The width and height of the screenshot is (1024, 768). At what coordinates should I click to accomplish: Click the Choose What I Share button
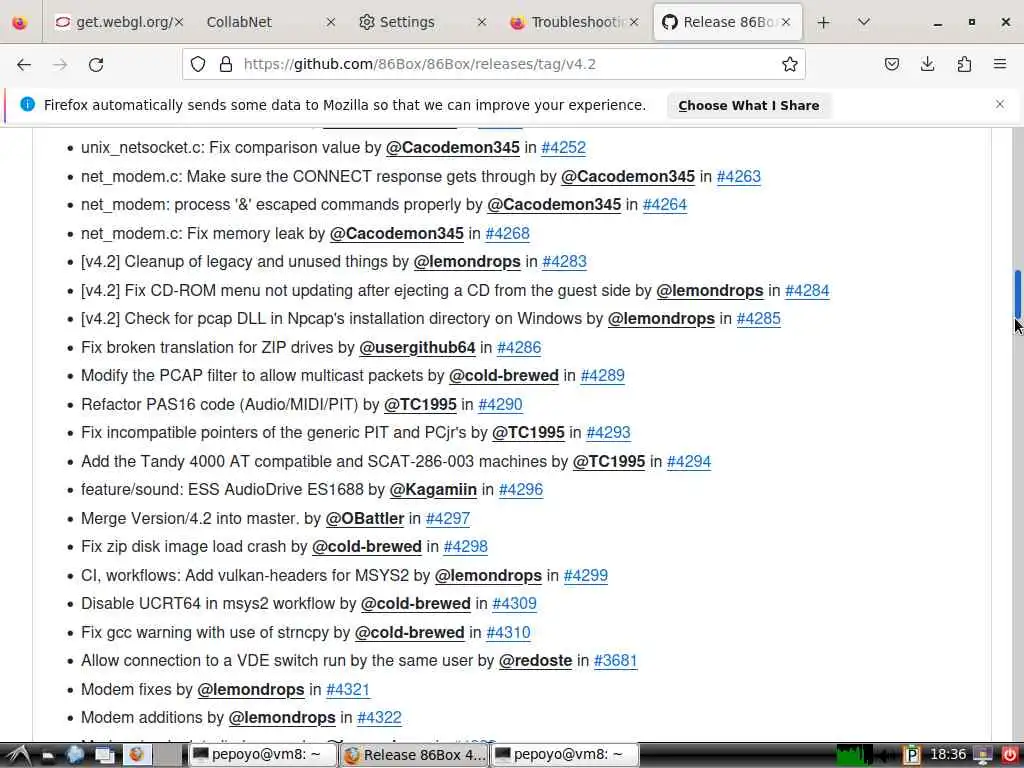[748, 105]
